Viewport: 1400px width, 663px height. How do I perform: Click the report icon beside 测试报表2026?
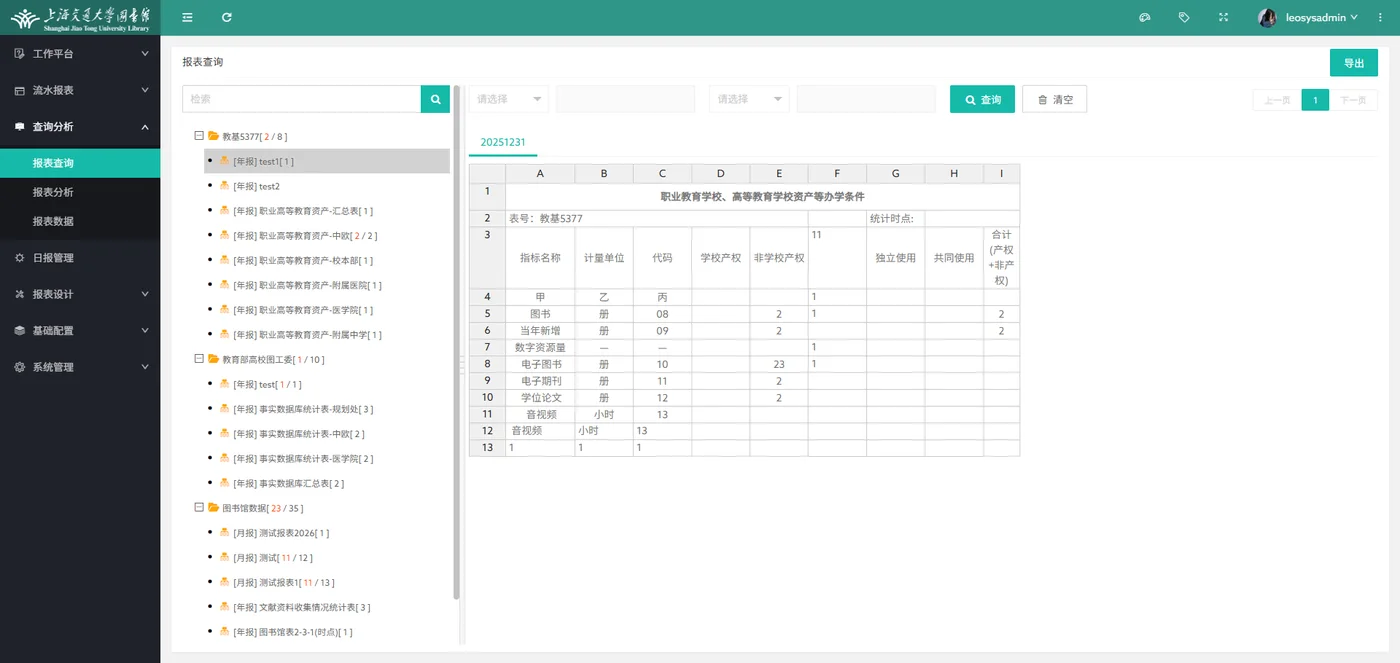point(225,532)
